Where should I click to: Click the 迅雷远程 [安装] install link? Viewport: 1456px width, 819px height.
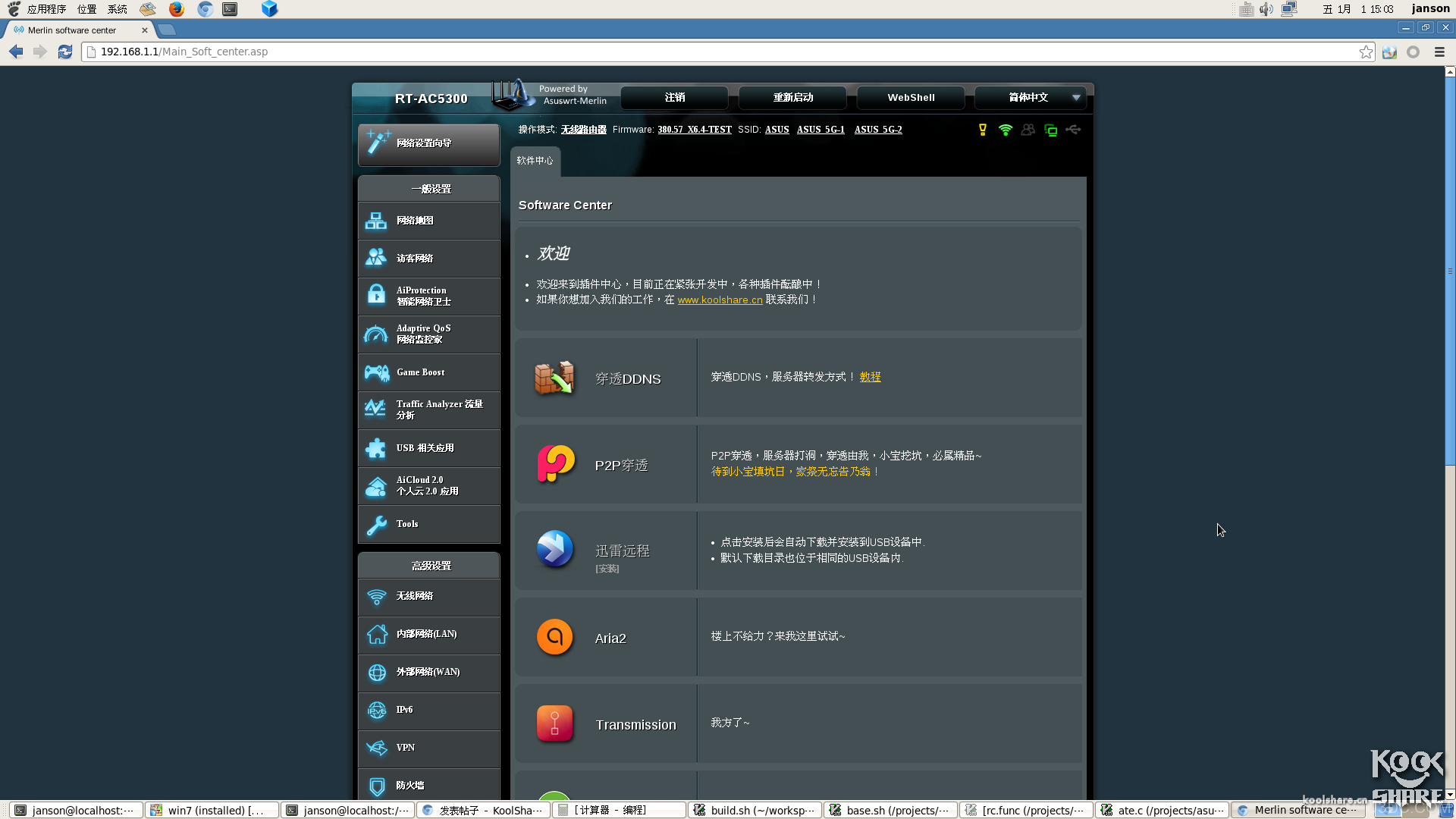coord(607,569)
